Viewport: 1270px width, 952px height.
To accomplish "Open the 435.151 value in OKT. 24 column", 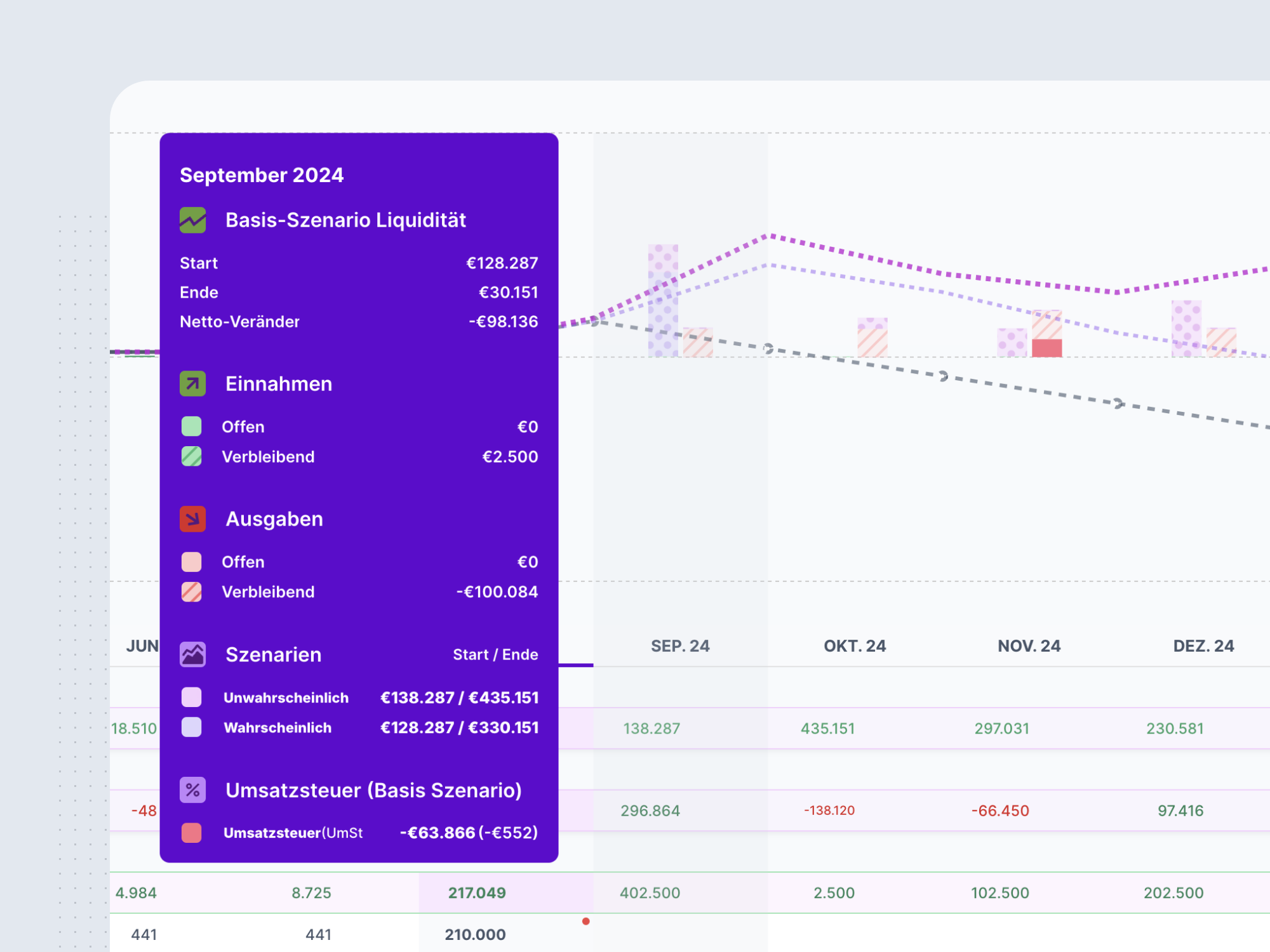I will click(x=828, y=729).
